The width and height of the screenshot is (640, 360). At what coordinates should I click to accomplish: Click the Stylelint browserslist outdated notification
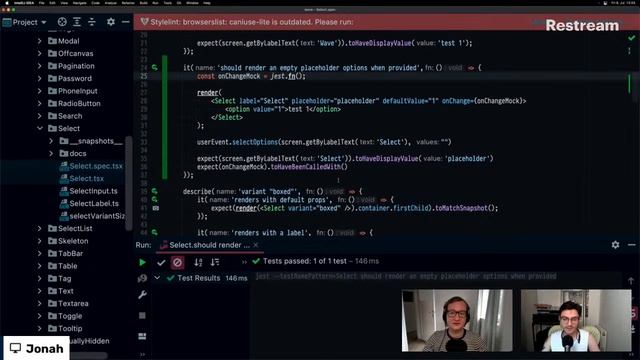(252, 22)
